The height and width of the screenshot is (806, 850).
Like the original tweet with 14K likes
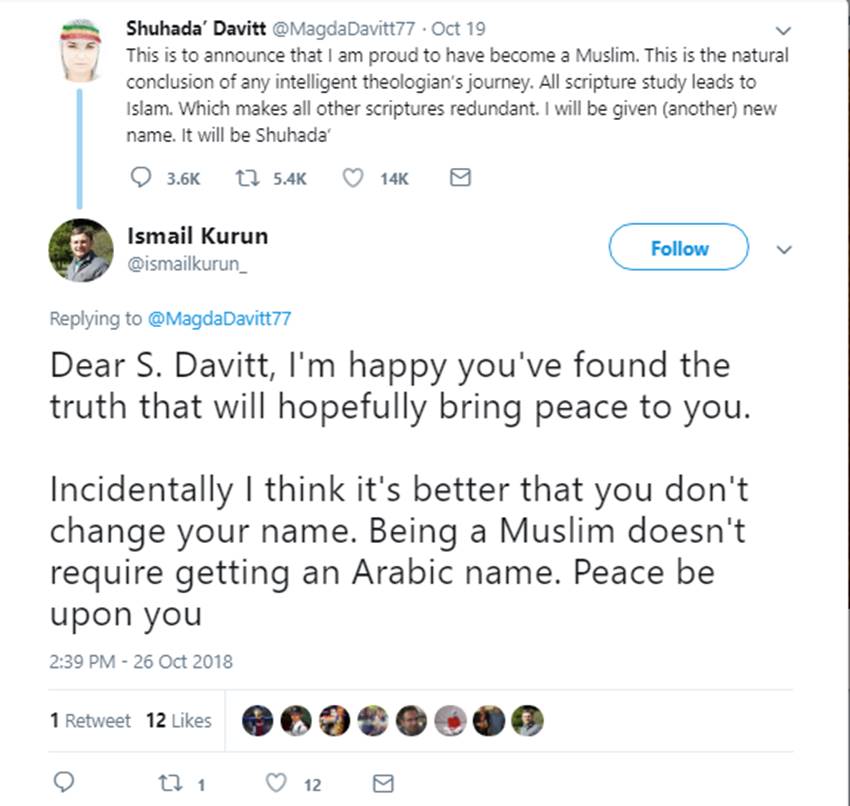[352, 177]
